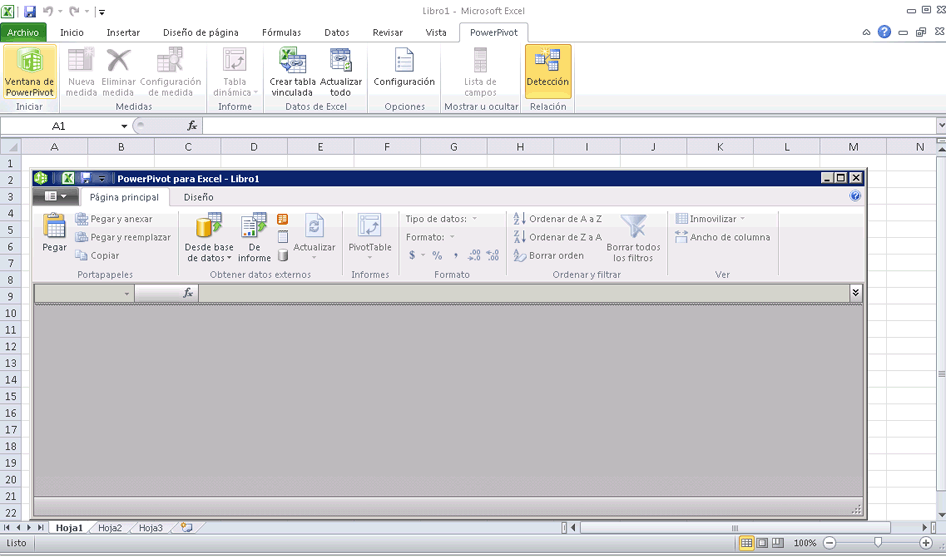The image size is (946, 557).
Task: Click Excel Save icon in quick access
Action: point(30,11)
